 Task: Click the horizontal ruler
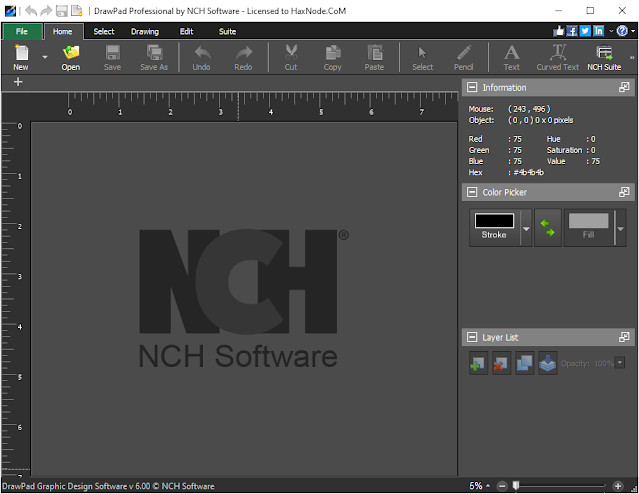244,106
